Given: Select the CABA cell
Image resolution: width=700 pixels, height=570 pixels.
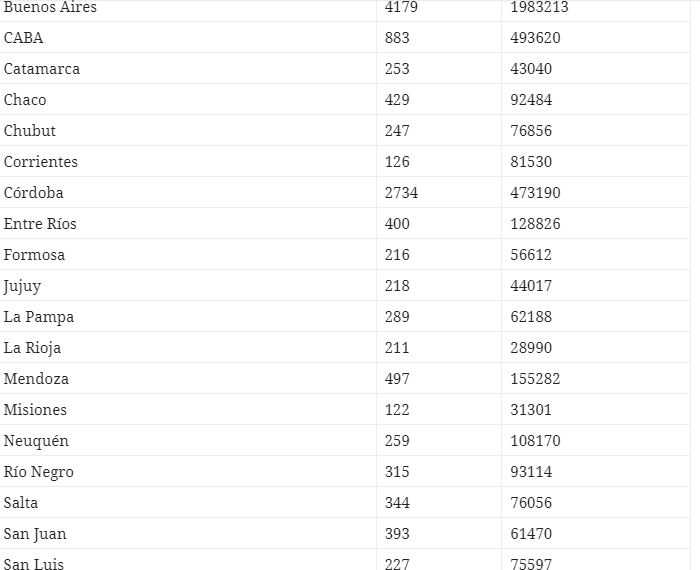Looking at the screenshot, I should 24,38.
